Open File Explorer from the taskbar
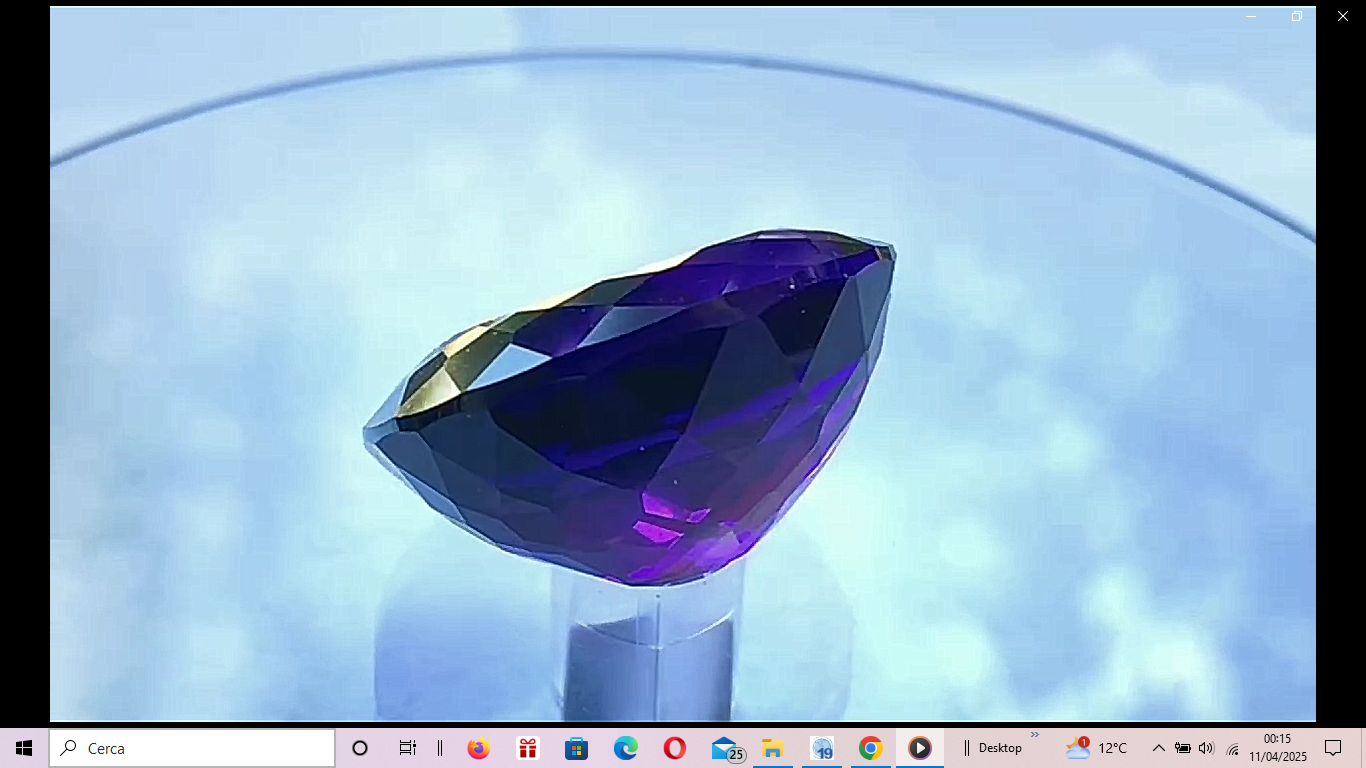 (772, 748)
